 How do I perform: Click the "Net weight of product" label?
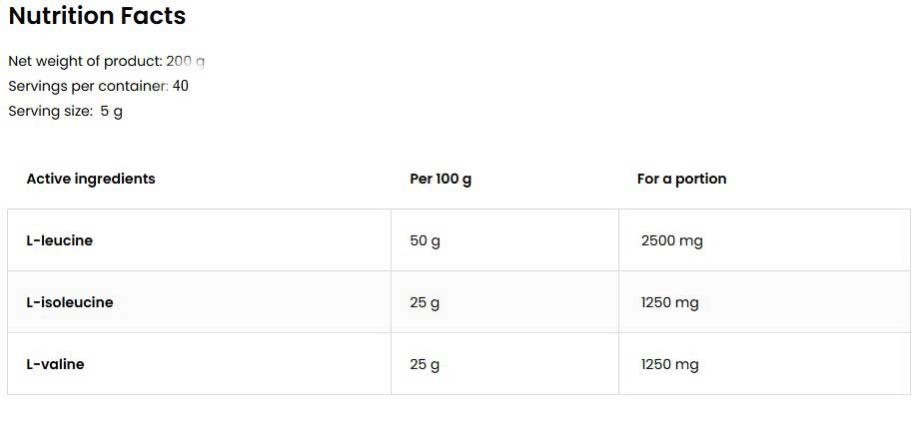[84, 61]
